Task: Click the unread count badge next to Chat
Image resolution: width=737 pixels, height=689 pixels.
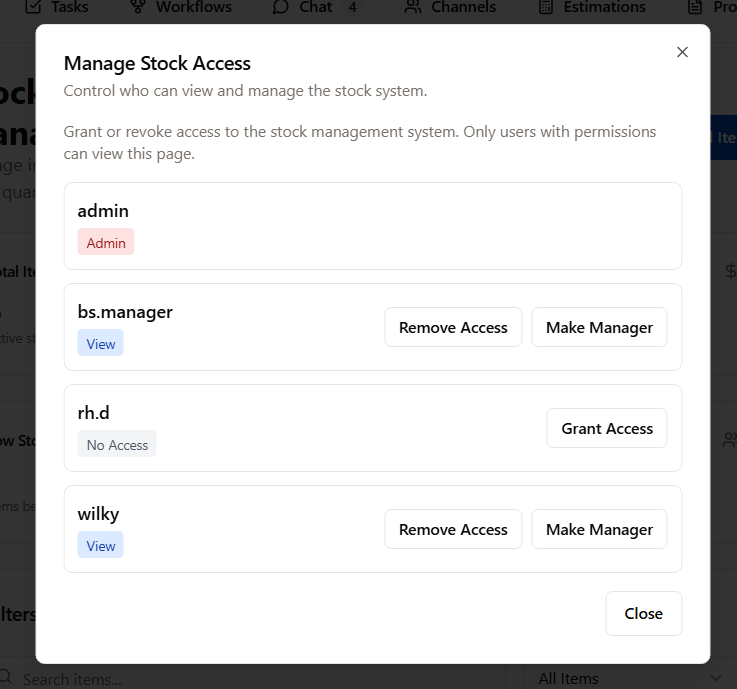Action: pos(352,7)
